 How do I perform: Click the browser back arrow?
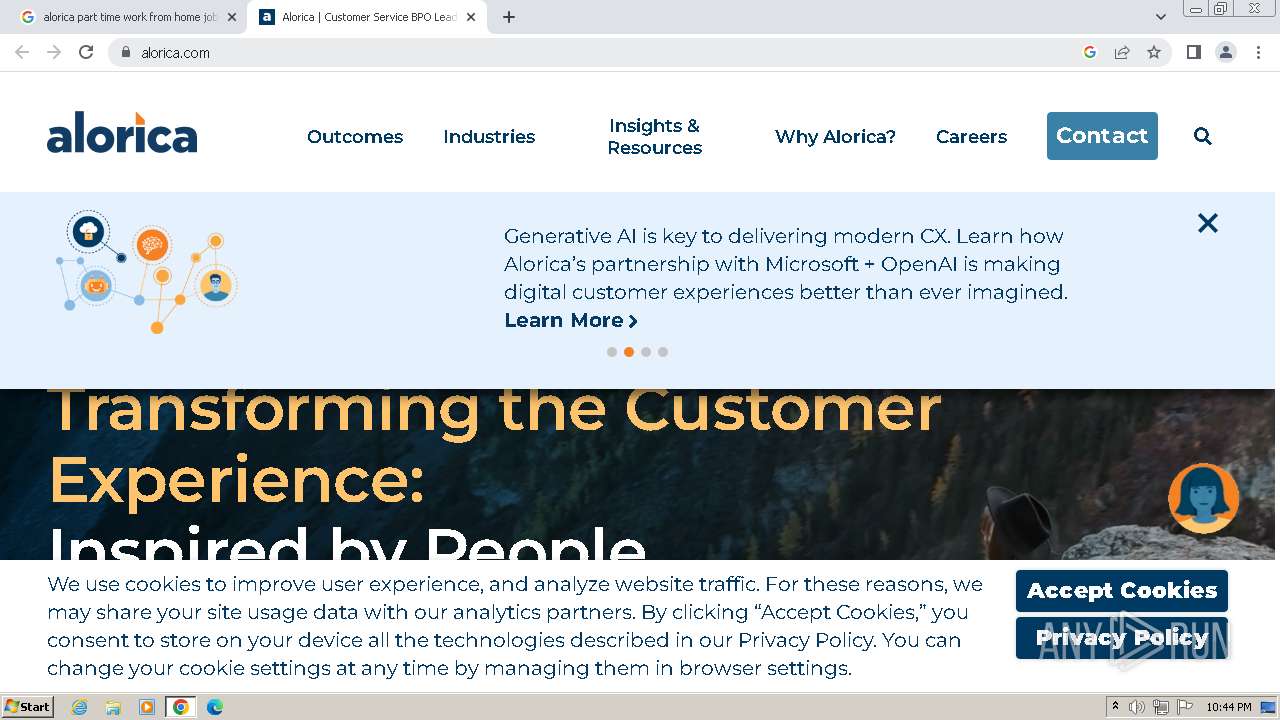22,52
